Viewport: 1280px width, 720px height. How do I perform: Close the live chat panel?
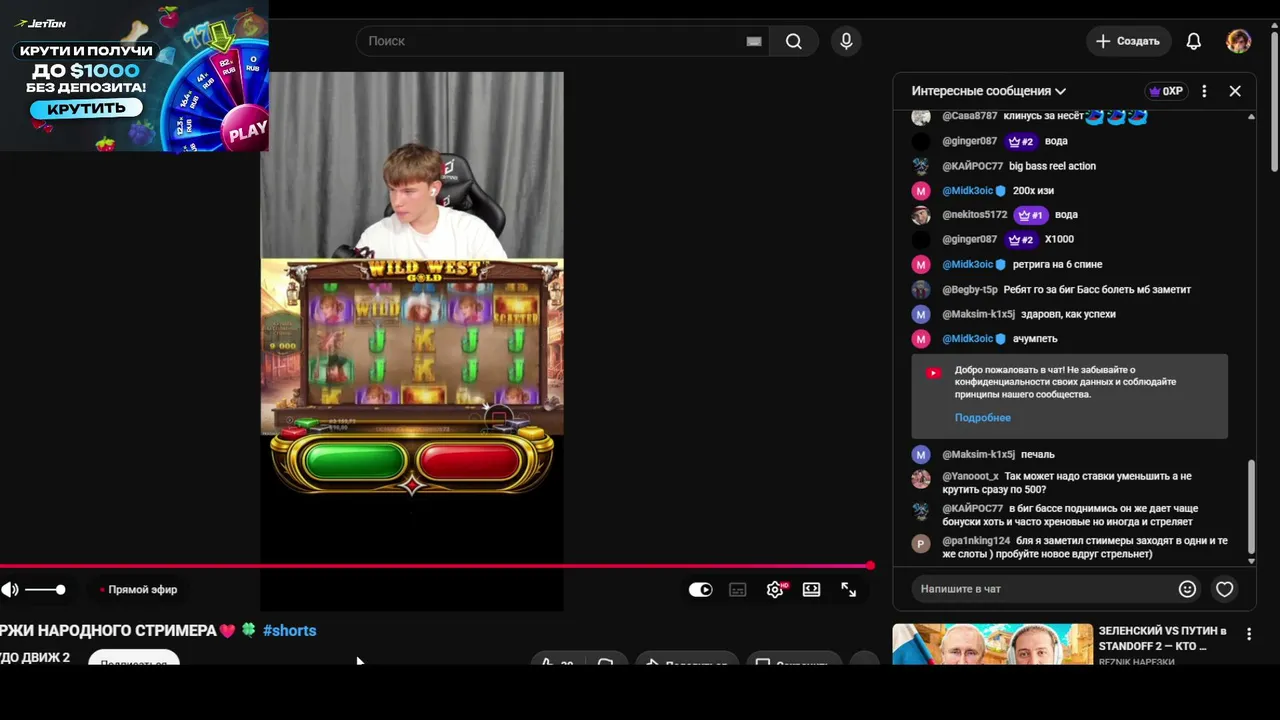click(x=1235, y=91)
